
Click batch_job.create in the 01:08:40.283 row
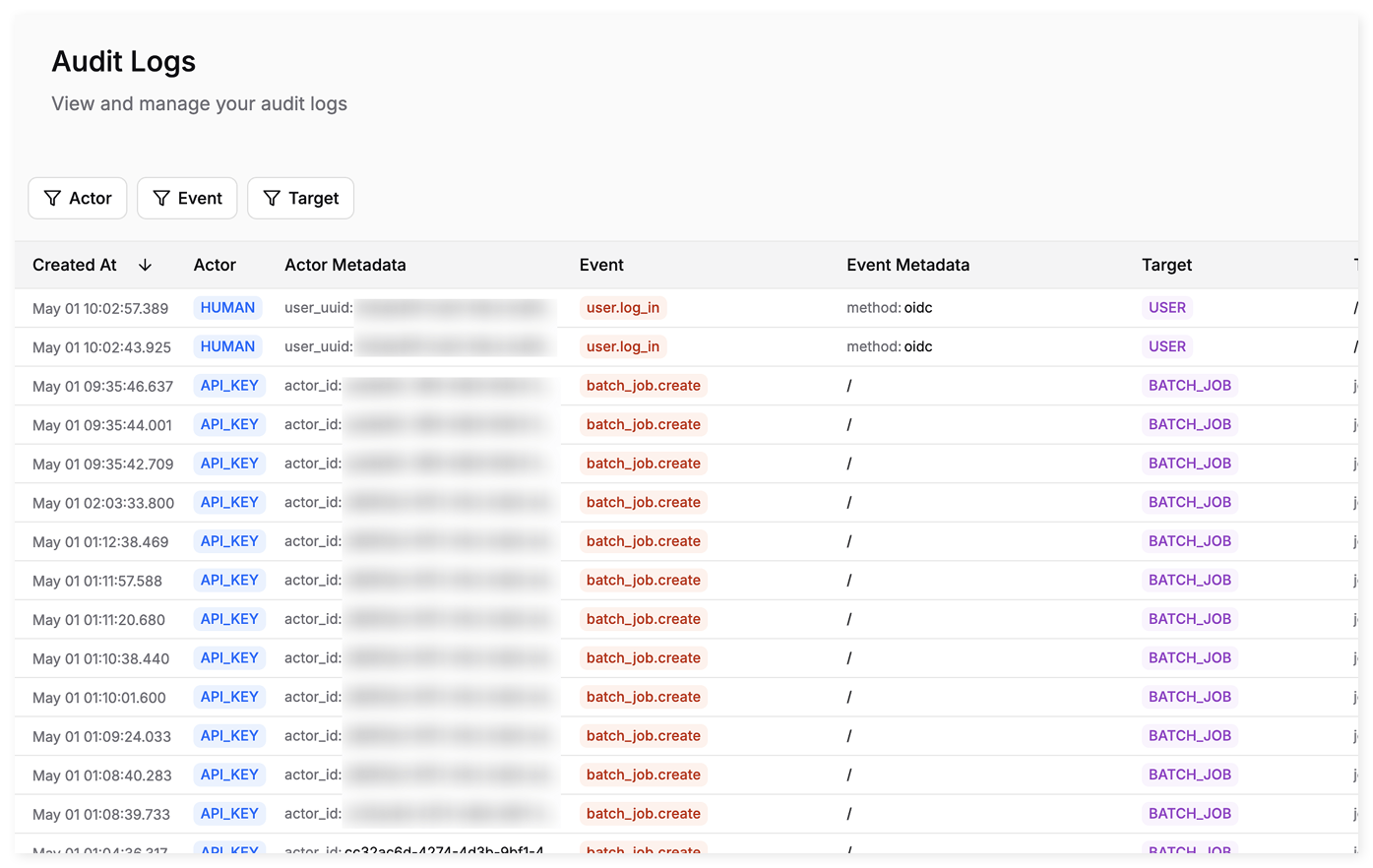644,775
